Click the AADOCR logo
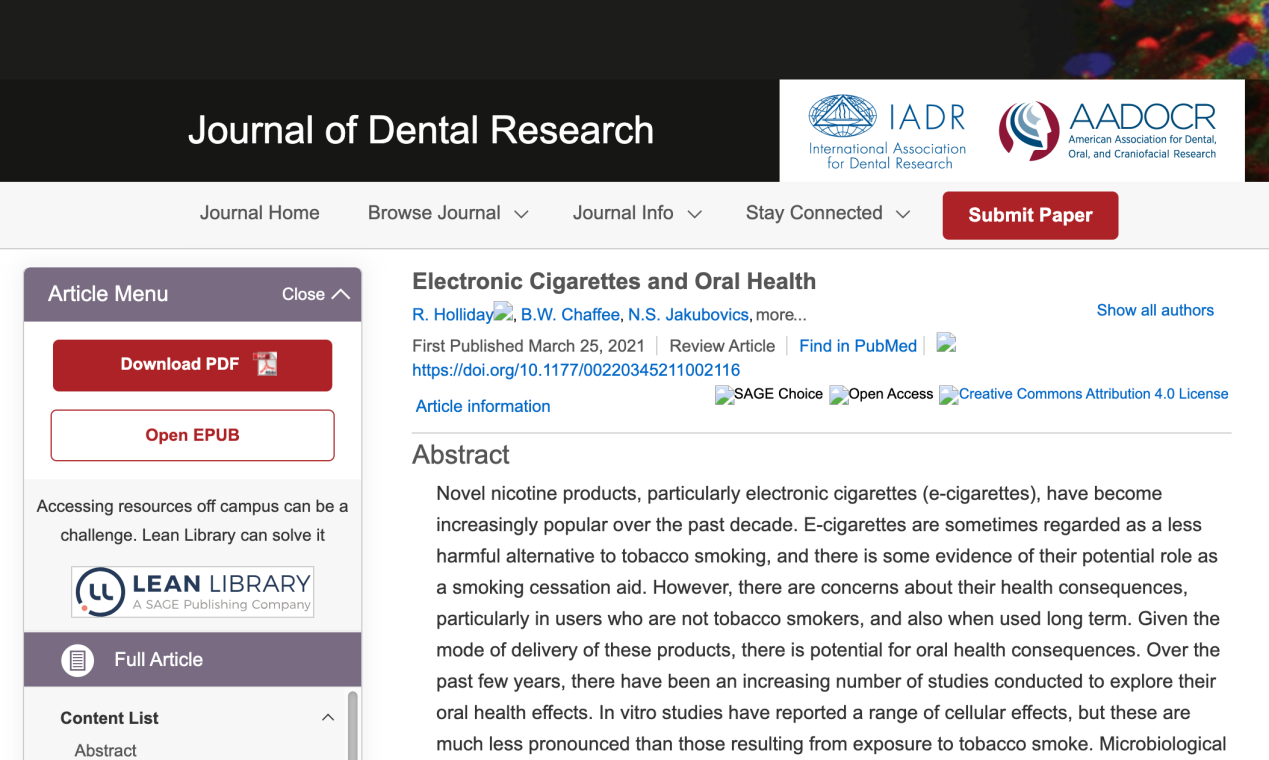Image resolution: width=1269 pixels, height=760 pixels. tap(1028, 130)
